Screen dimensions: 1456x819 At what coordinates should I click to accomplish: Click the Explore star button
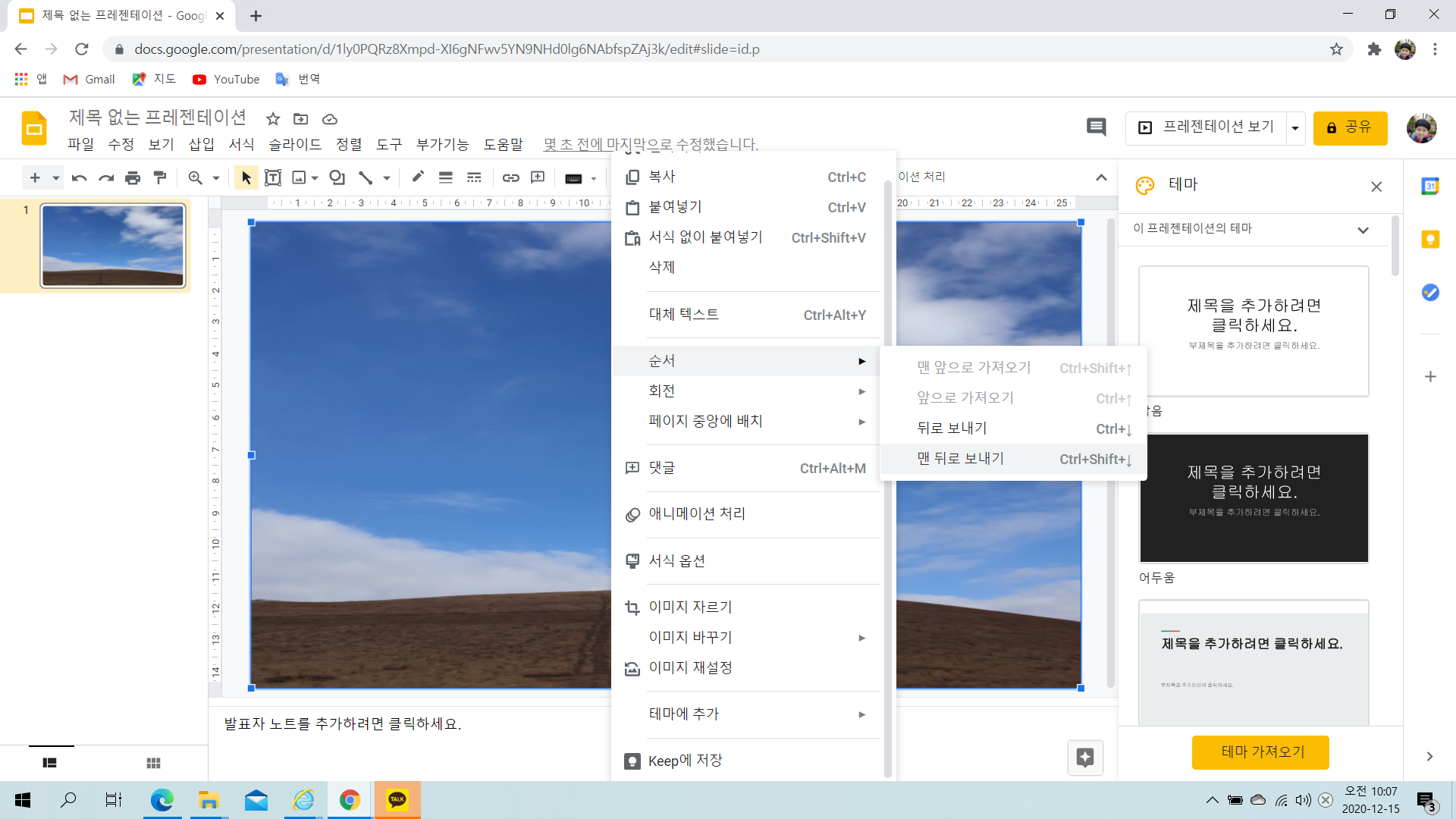pos(1084,757)
